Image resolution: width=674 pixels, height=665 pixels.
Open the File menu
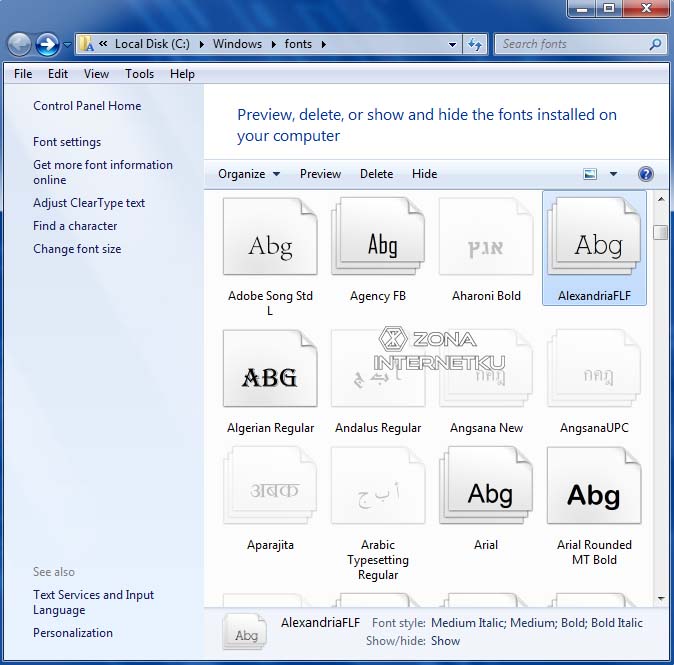[x=23, y=74]
